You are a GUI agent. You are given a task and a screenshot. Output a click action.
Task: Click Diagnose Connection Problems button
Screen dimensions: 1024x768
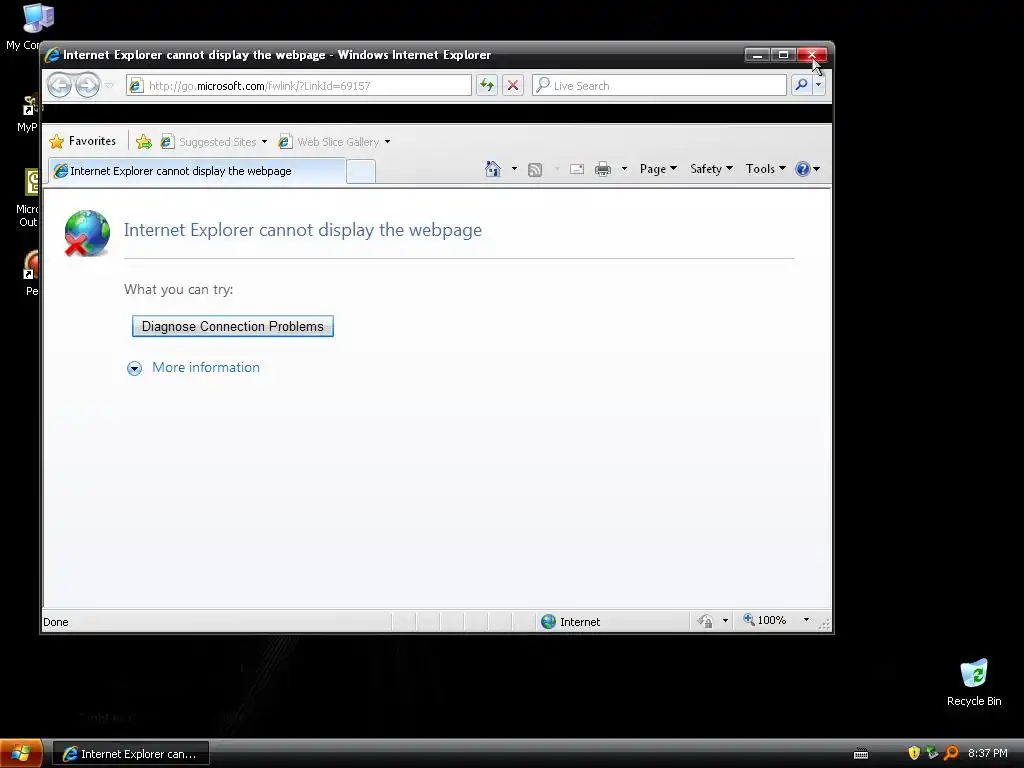tap(232, 327)
